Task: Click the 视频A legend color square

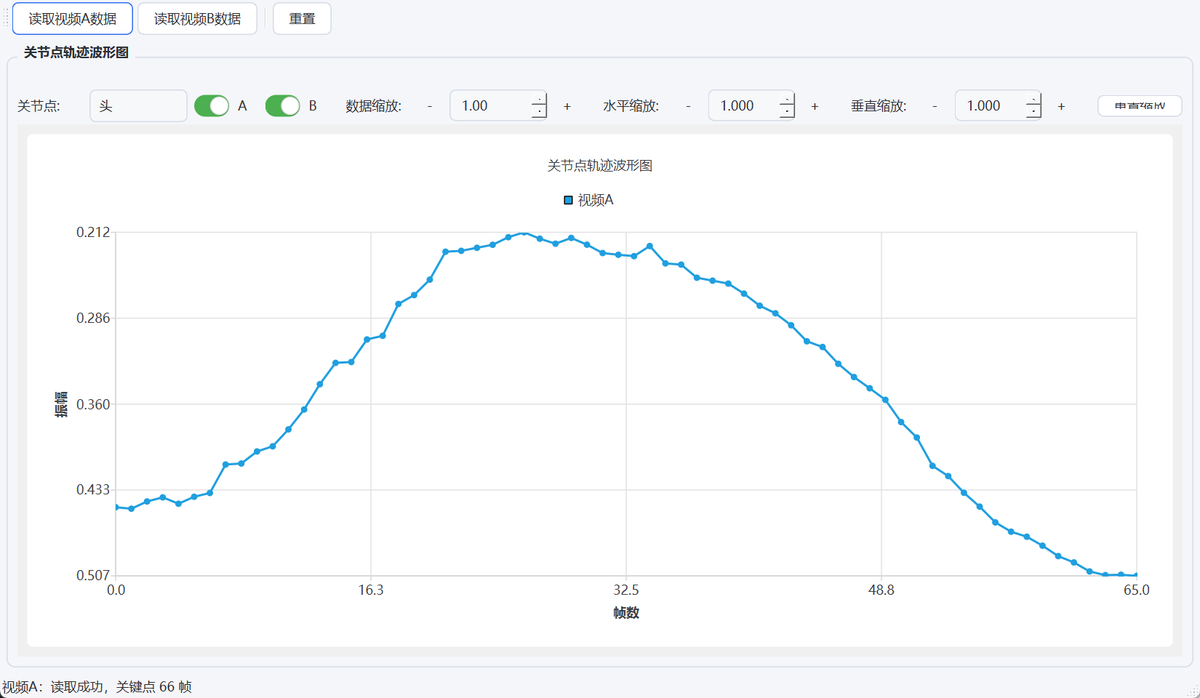Action: pos(569,200)
